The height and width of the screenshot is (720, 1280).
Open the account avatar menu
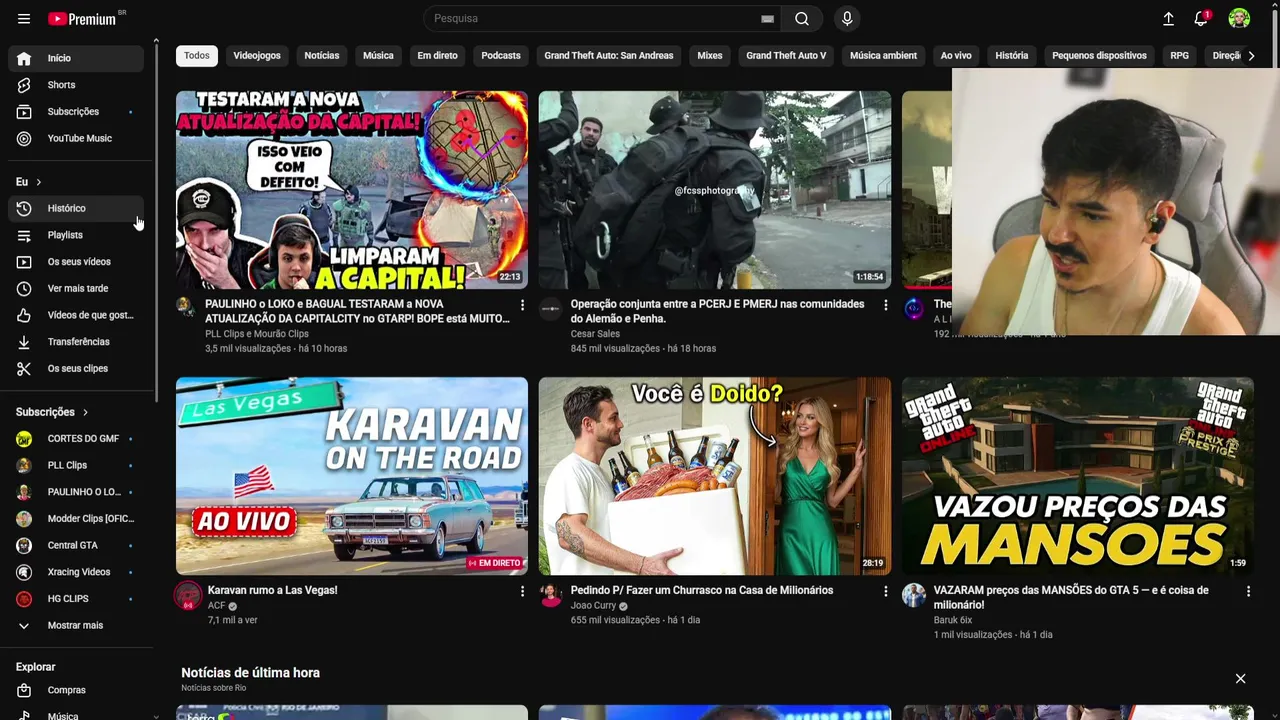point(1239,18)
